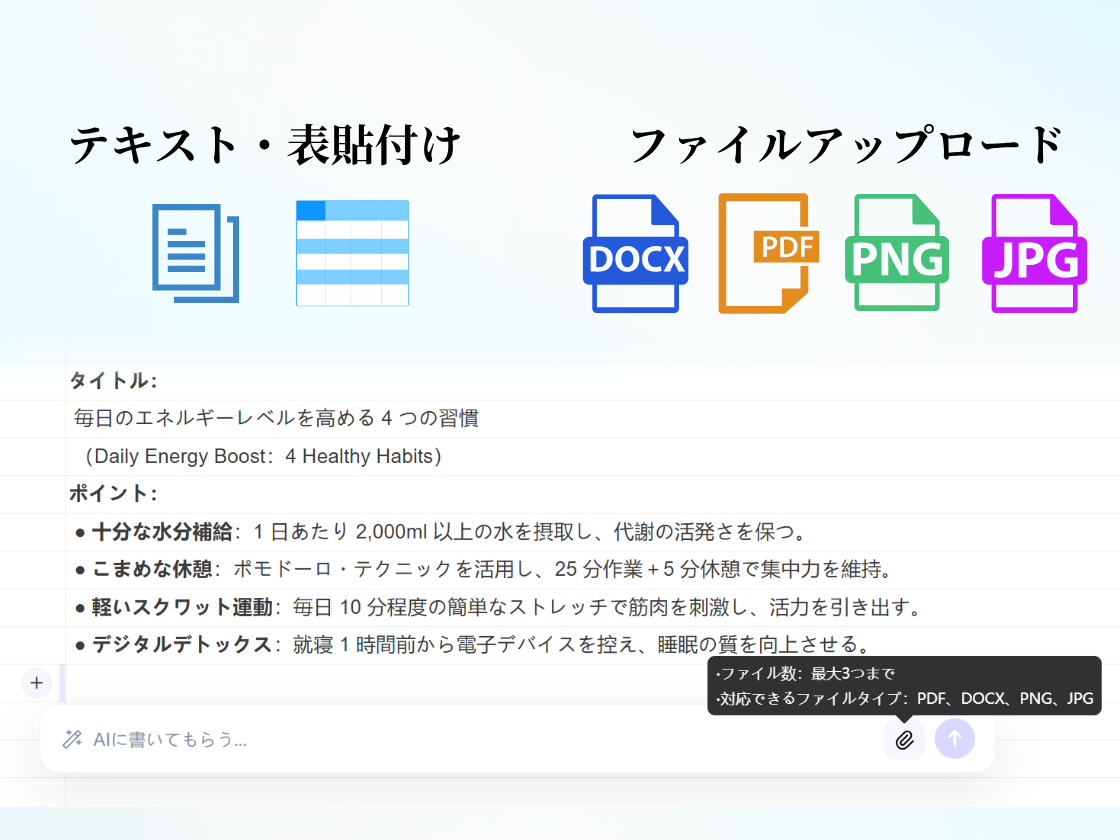Select the PDF file format icon
The height and width of the screenshot is (840, 1120).
coord(765,253)
